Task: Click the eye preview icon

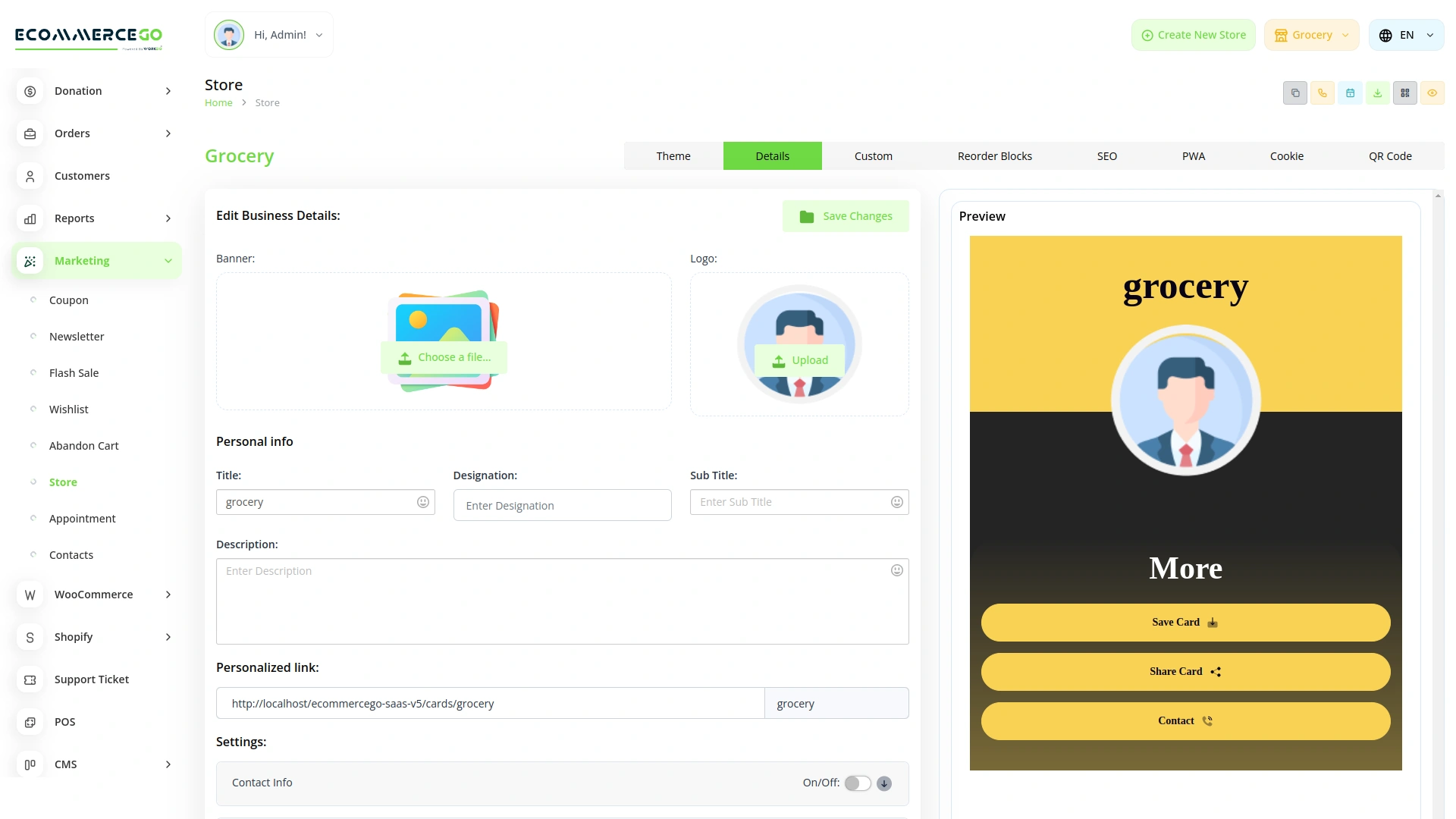Action: coord(1432,93)
